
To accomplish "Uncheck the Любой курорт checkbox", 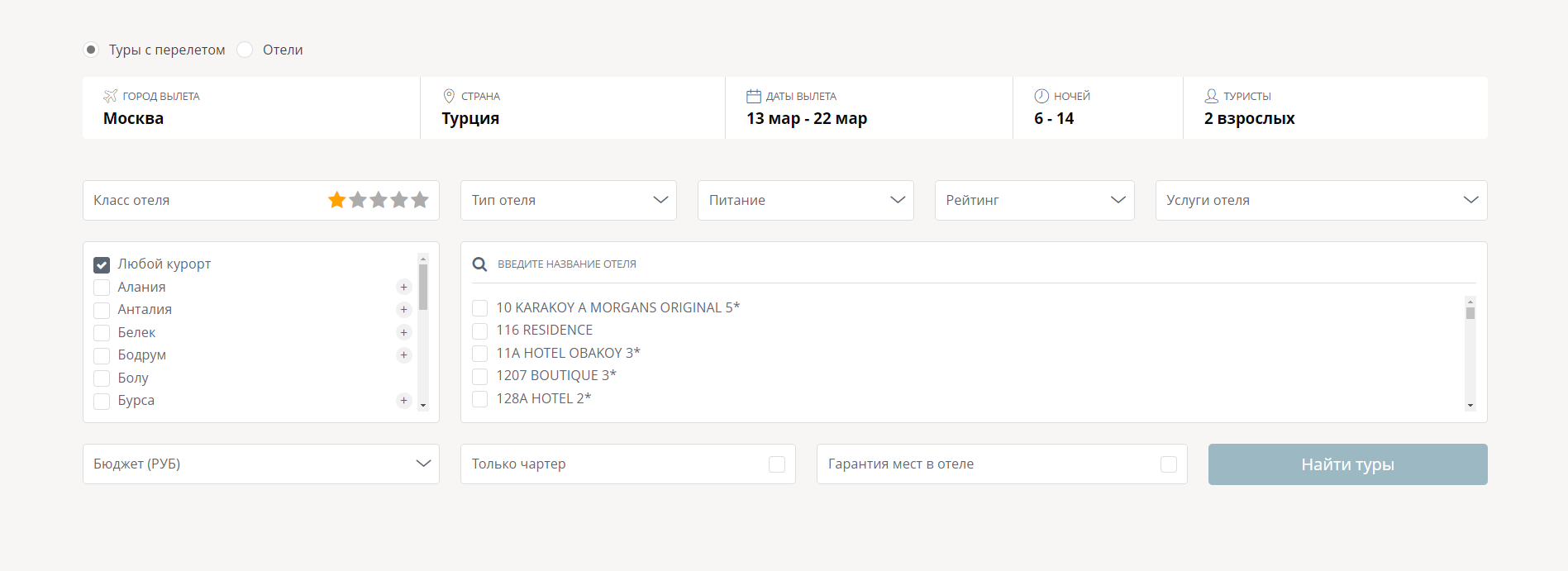I will coord(102,264).
